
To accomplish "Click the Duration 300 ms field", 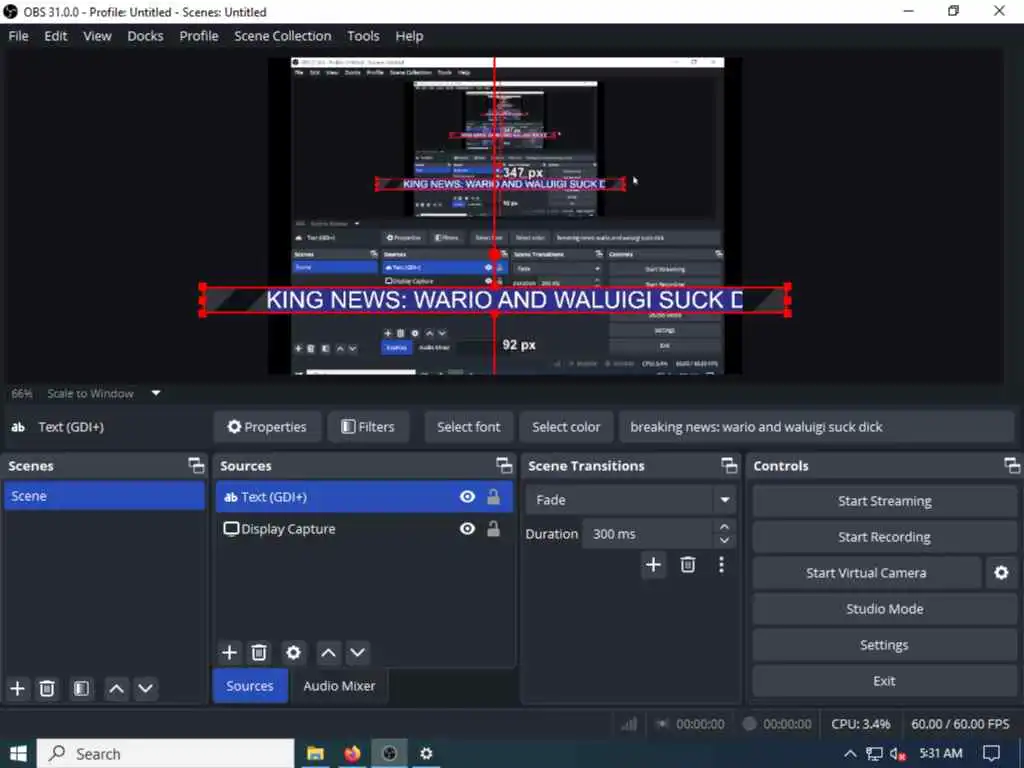I will pos(647,534).
